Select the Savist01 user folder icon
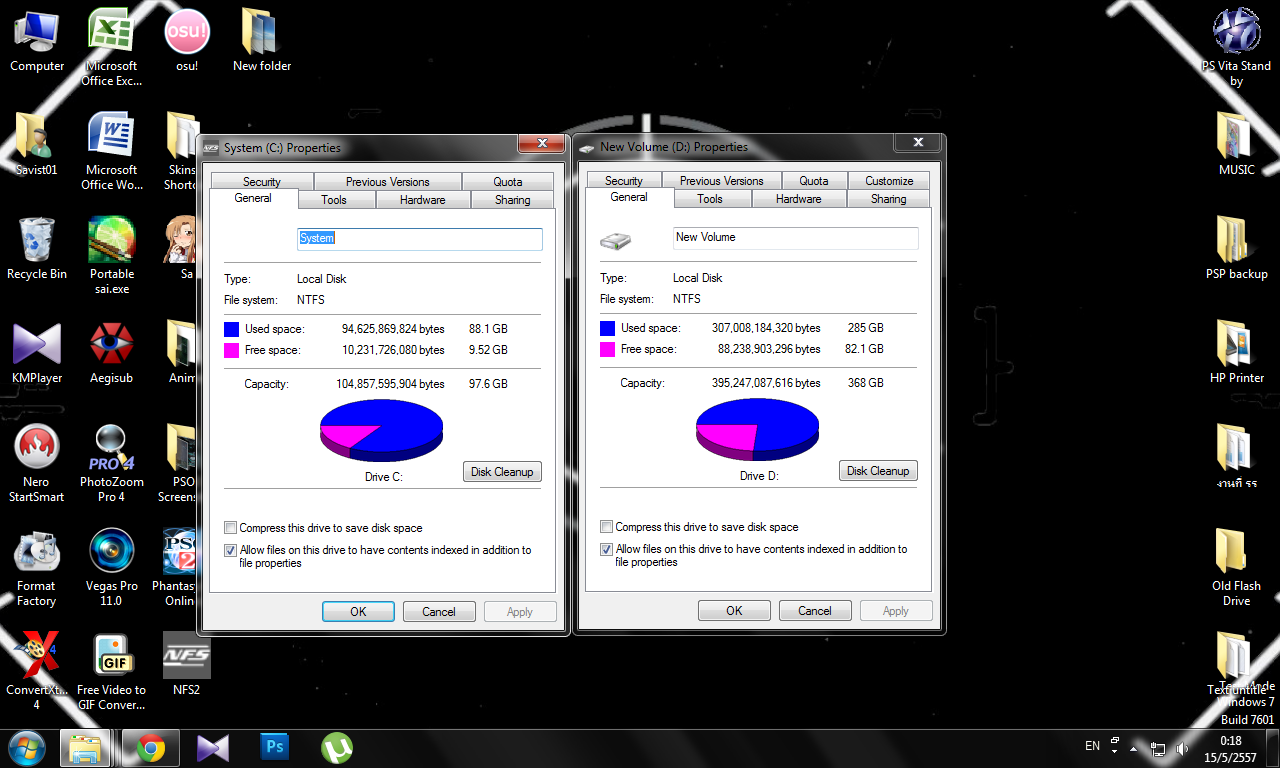The height and width of the screenshot is (768, 1280). click(37, 145)
